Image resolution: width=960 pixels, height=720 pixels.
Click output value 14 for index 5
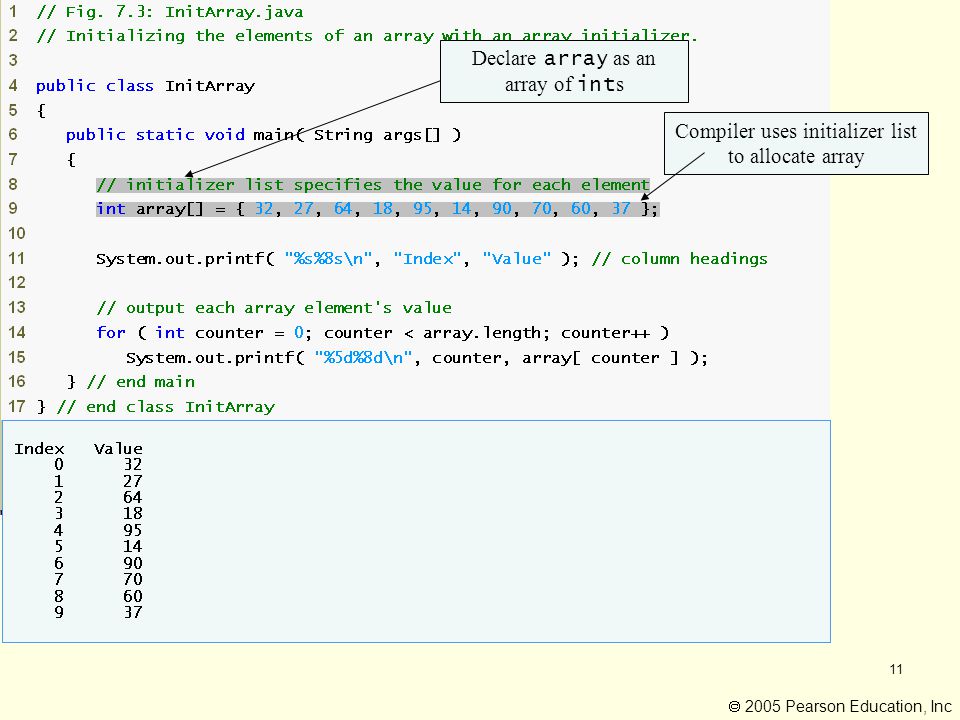[x=133, y=546]
